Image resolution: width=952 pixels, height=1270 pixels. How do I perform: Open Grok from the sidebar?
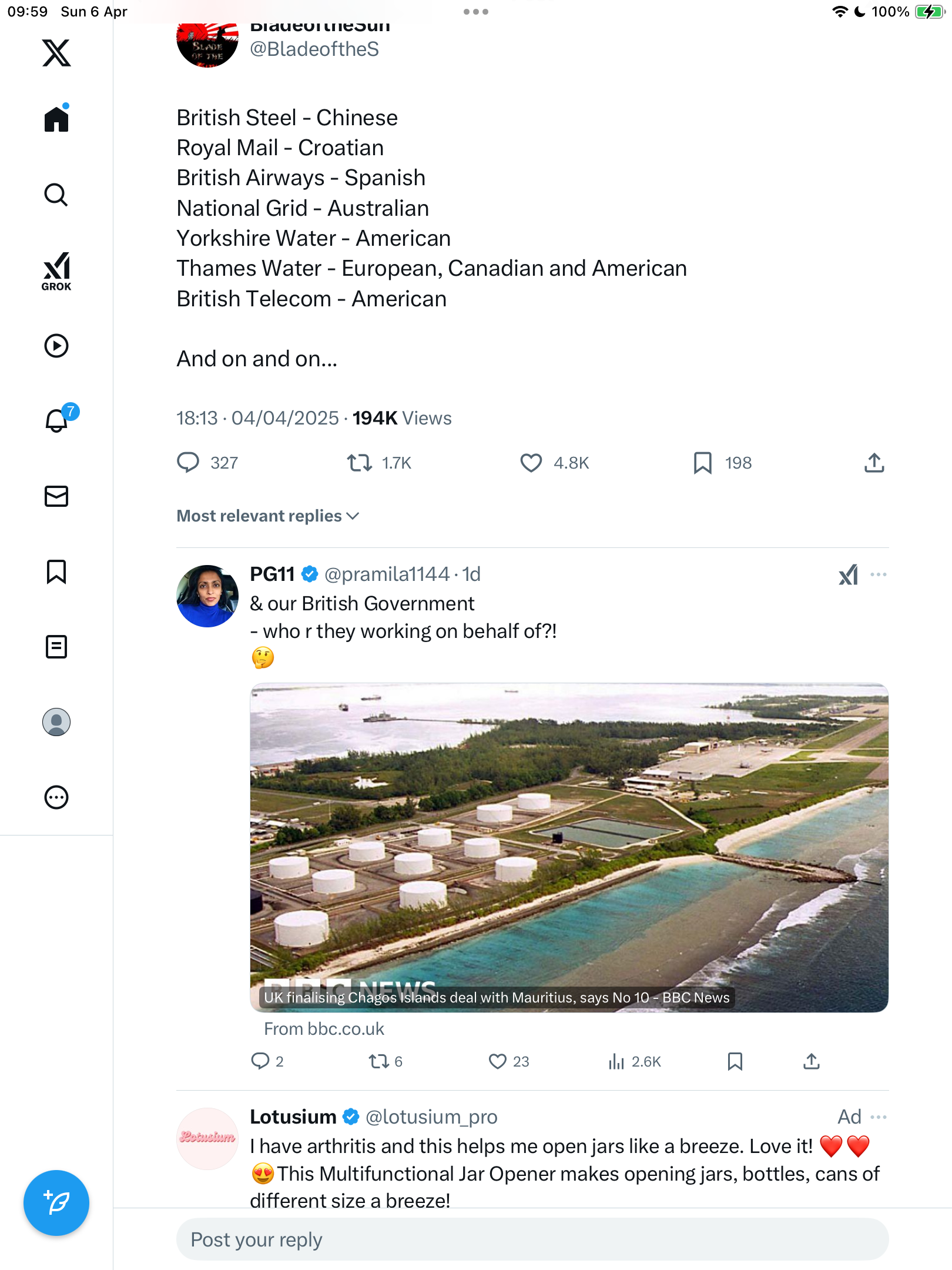56,271
